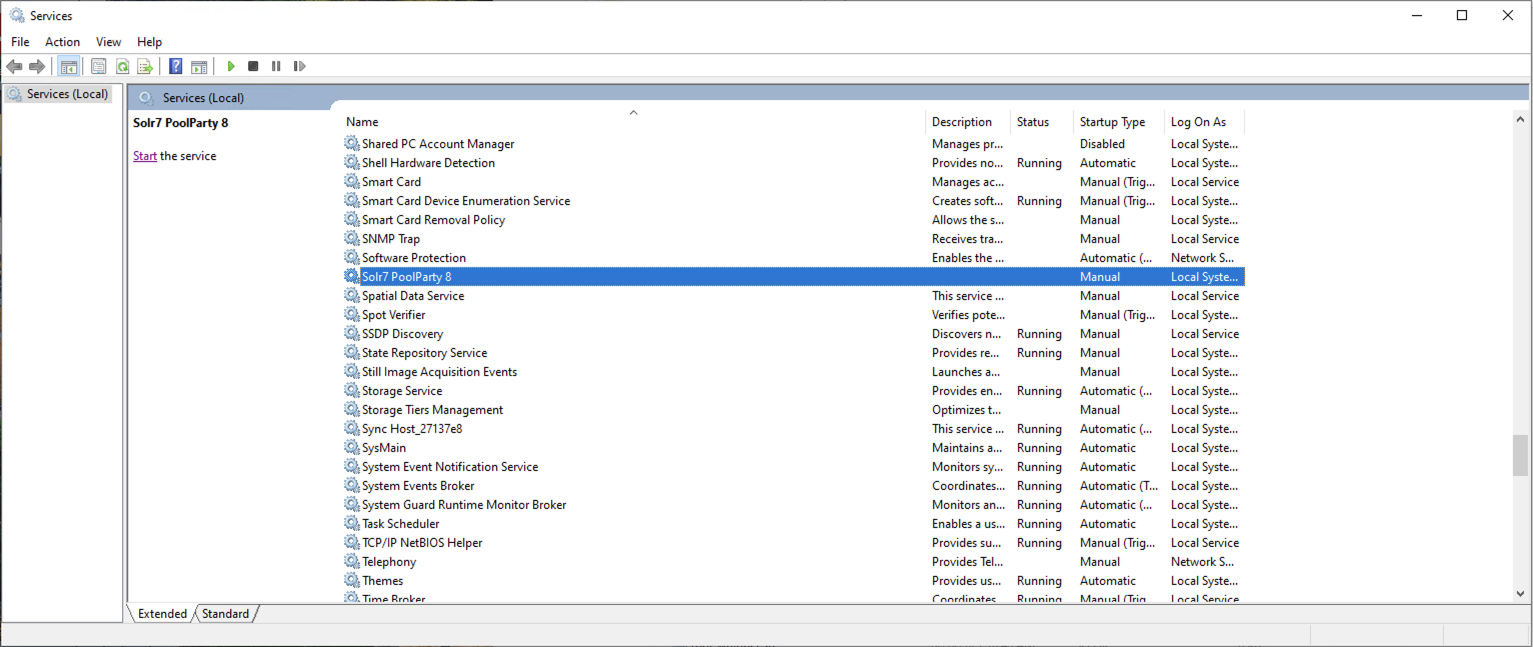The image size is (1533, 647).
Task: Sort by the Startup Type column header
Action: [x=1119, y=122]
